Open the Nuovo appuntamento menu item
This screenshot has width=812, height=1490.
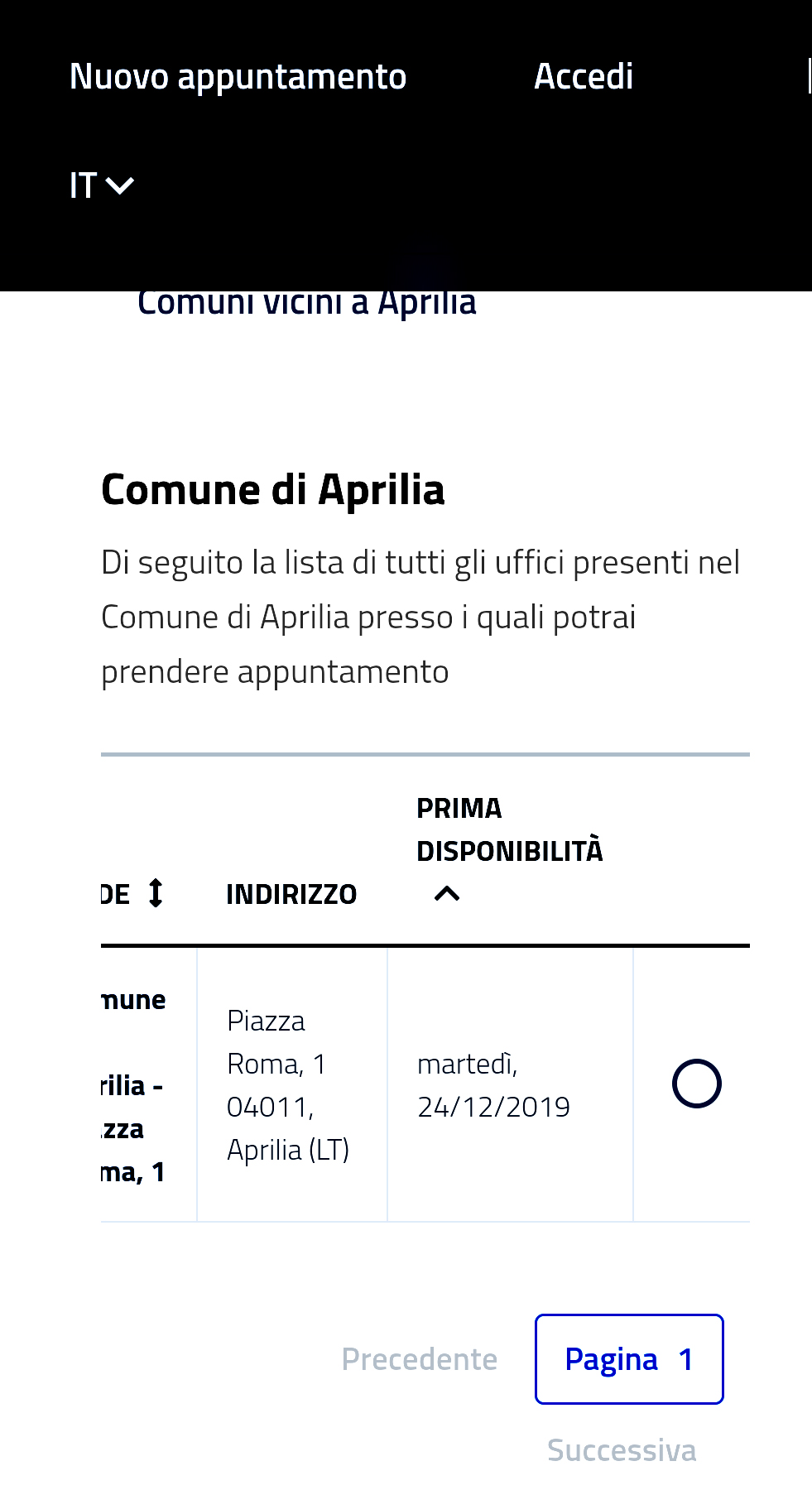pos(238,77)
